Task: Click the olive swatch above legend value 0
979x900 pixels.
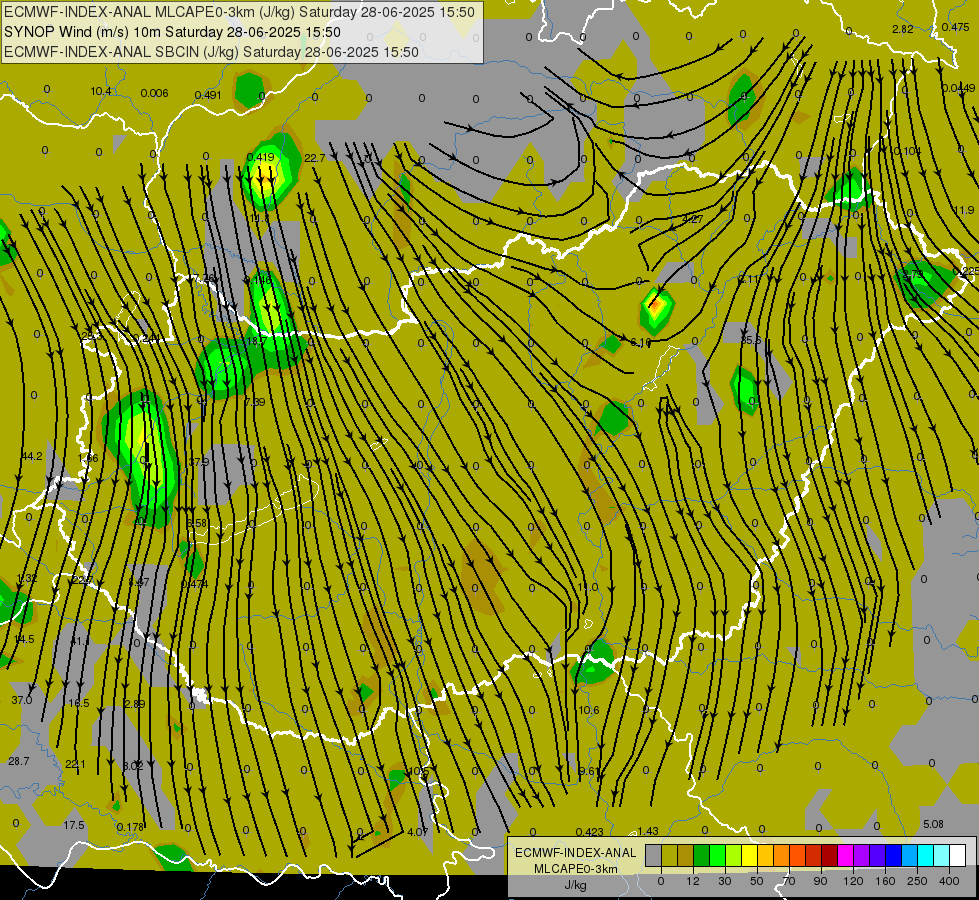Action: click(669, 855)
